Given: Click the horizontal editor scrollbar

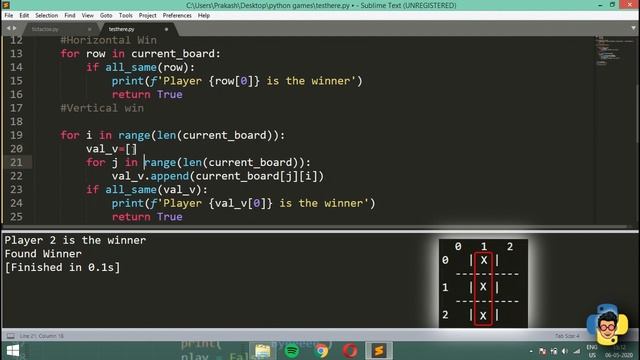Looking at the screenshot, I should pos(314,227).
